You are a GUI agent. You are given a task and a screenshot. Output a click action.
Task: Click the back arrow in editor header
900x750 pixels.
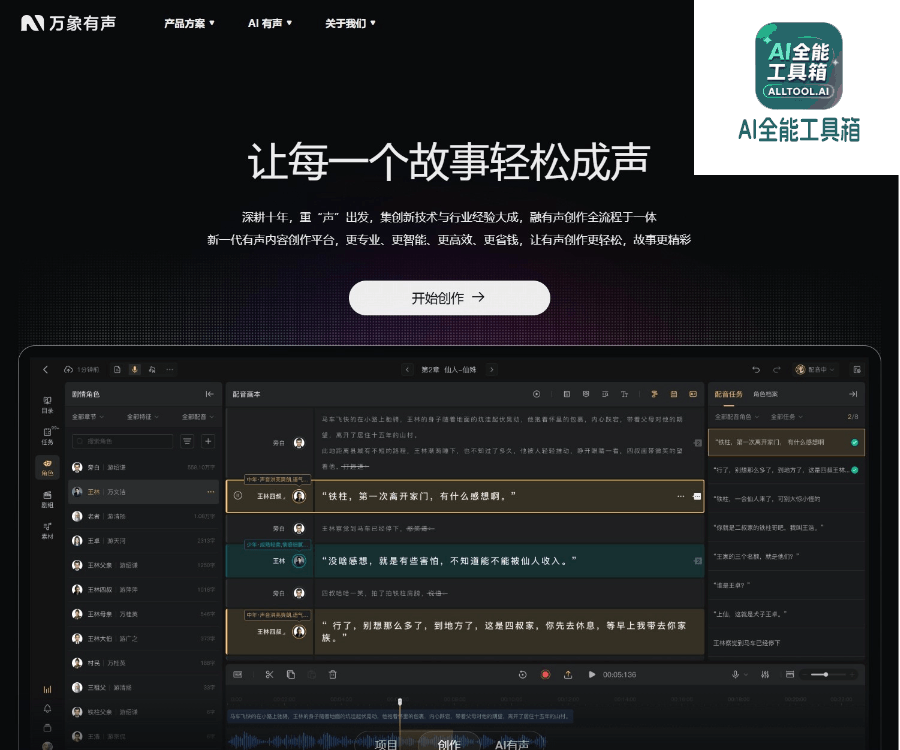click(x=45, y=370)
